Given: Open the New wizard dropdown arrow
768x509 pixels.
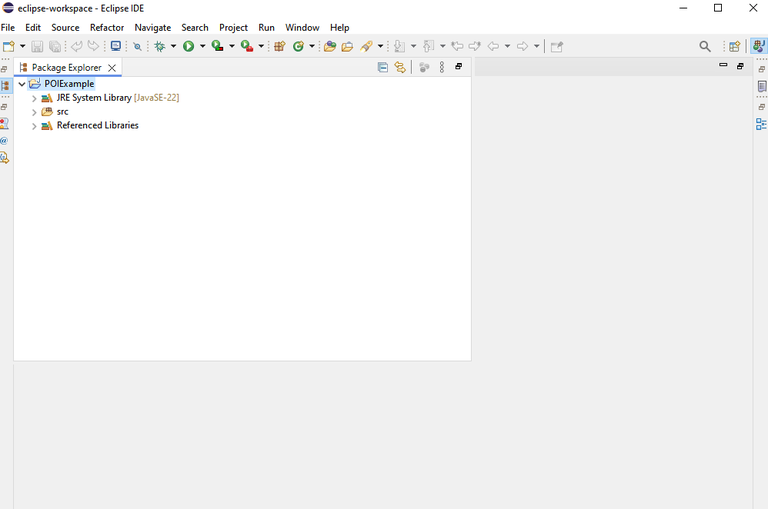Looking at the screenshot, I should 23,47.
